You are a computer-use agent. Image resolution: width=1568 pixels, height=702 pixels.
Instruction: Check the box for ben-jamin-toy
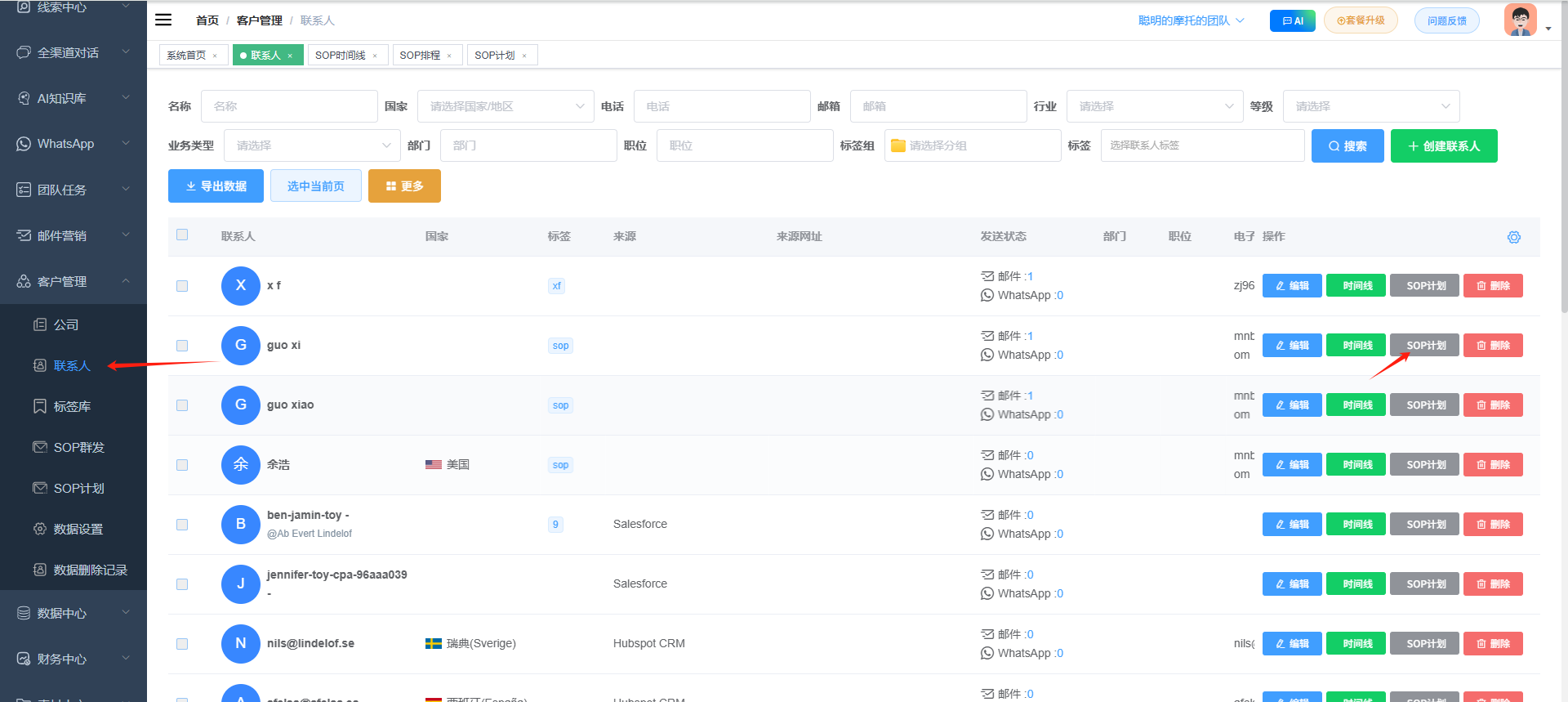click(182, 525)
